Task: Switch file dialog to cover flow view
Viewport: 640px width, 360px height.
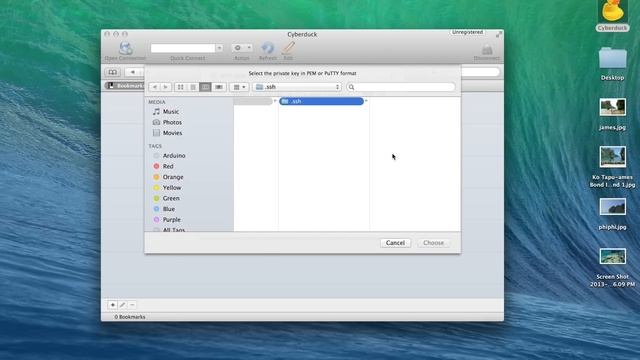Action: 219,87
